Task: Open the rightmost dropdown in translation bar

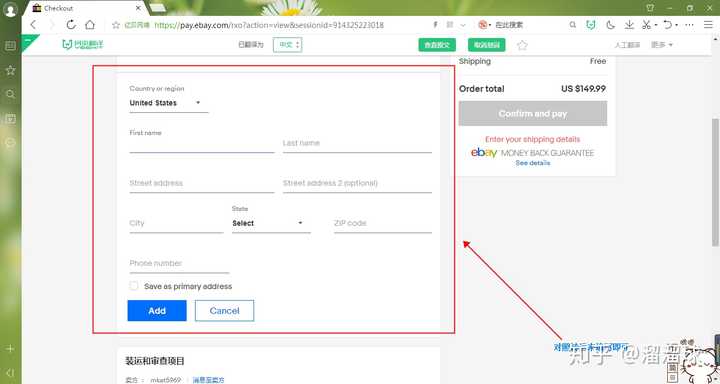Action: click(x=662, y=45)
